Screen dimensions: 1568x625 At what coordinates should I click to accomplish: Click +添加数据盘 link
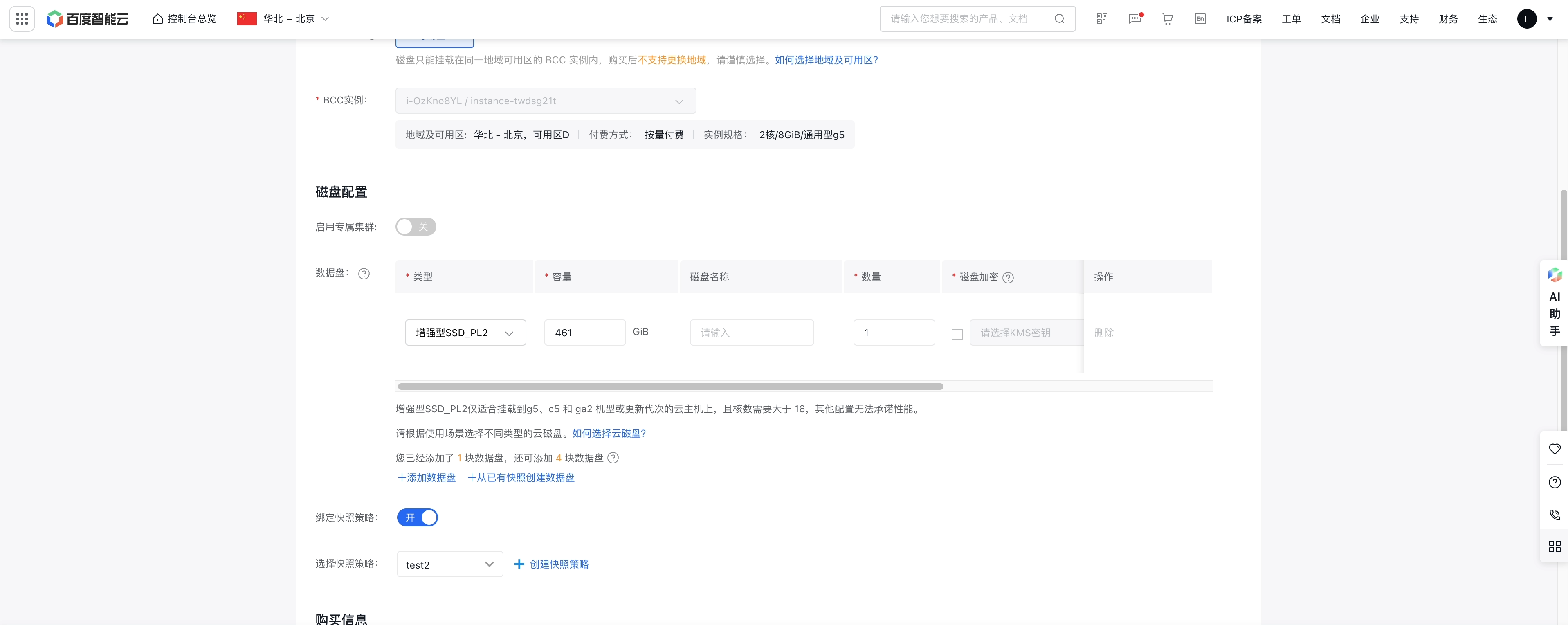[x=426, y=478]
